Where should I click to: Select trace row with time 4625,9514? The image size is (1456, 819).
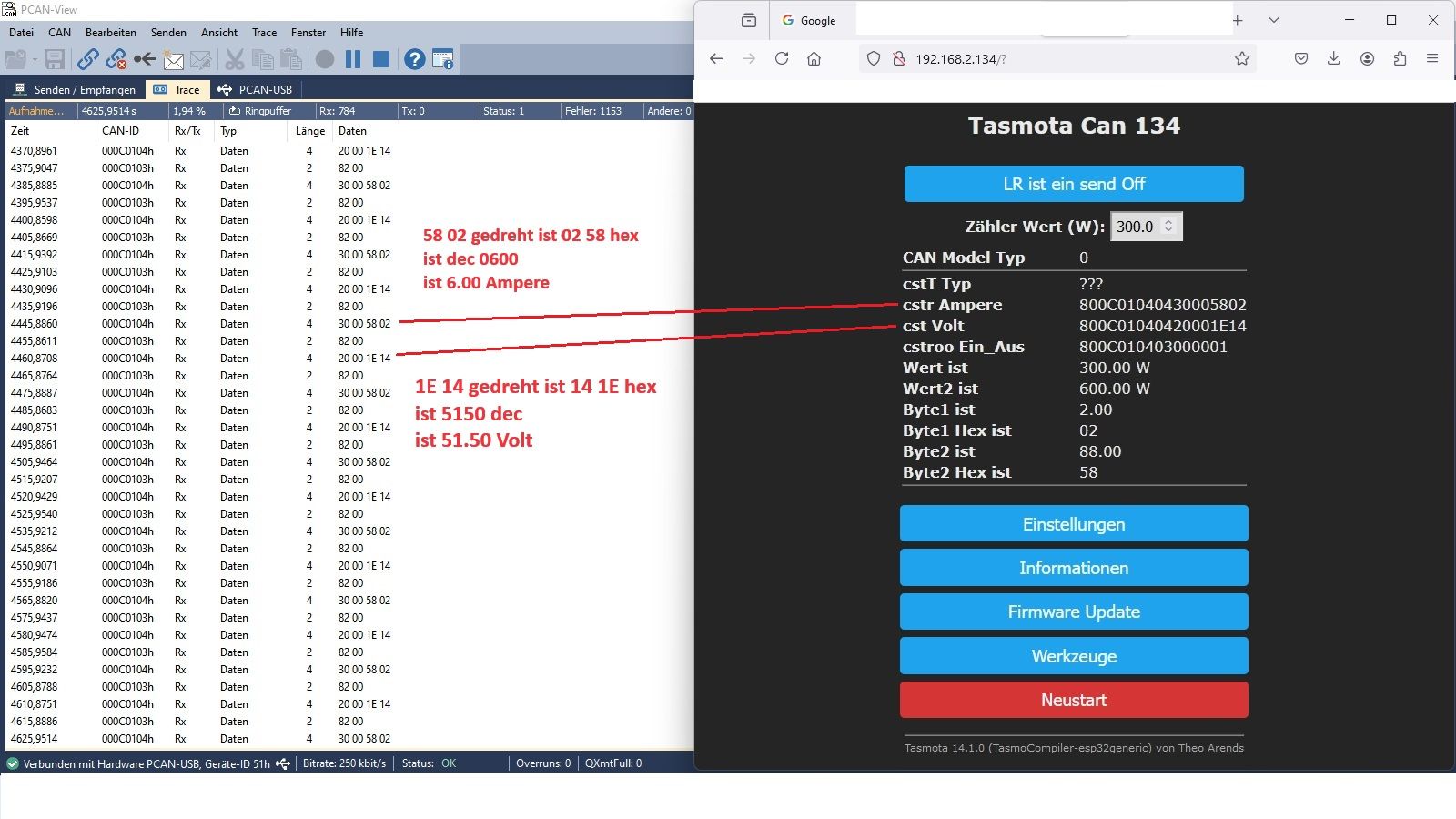point(349,739)
